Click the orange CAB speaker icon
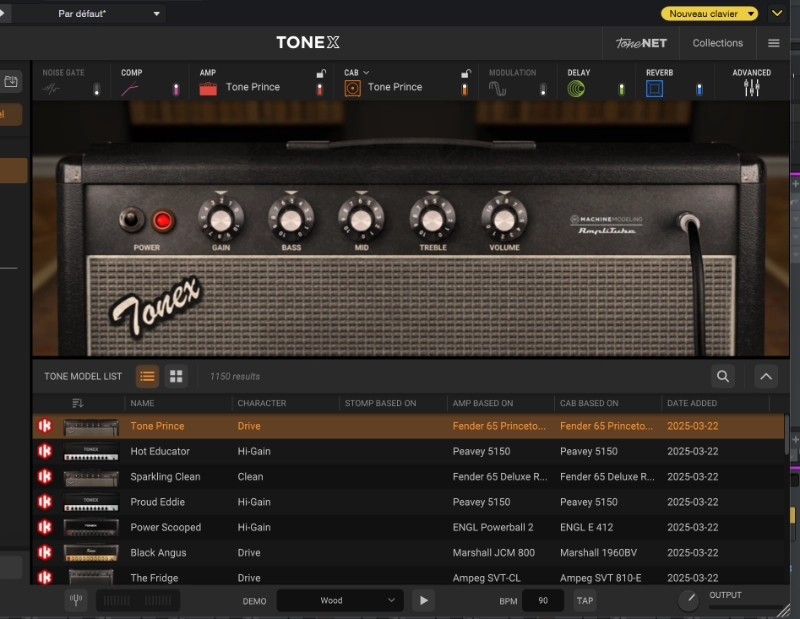The width and height of the screenshot is (800, 619). click(352, 88)
